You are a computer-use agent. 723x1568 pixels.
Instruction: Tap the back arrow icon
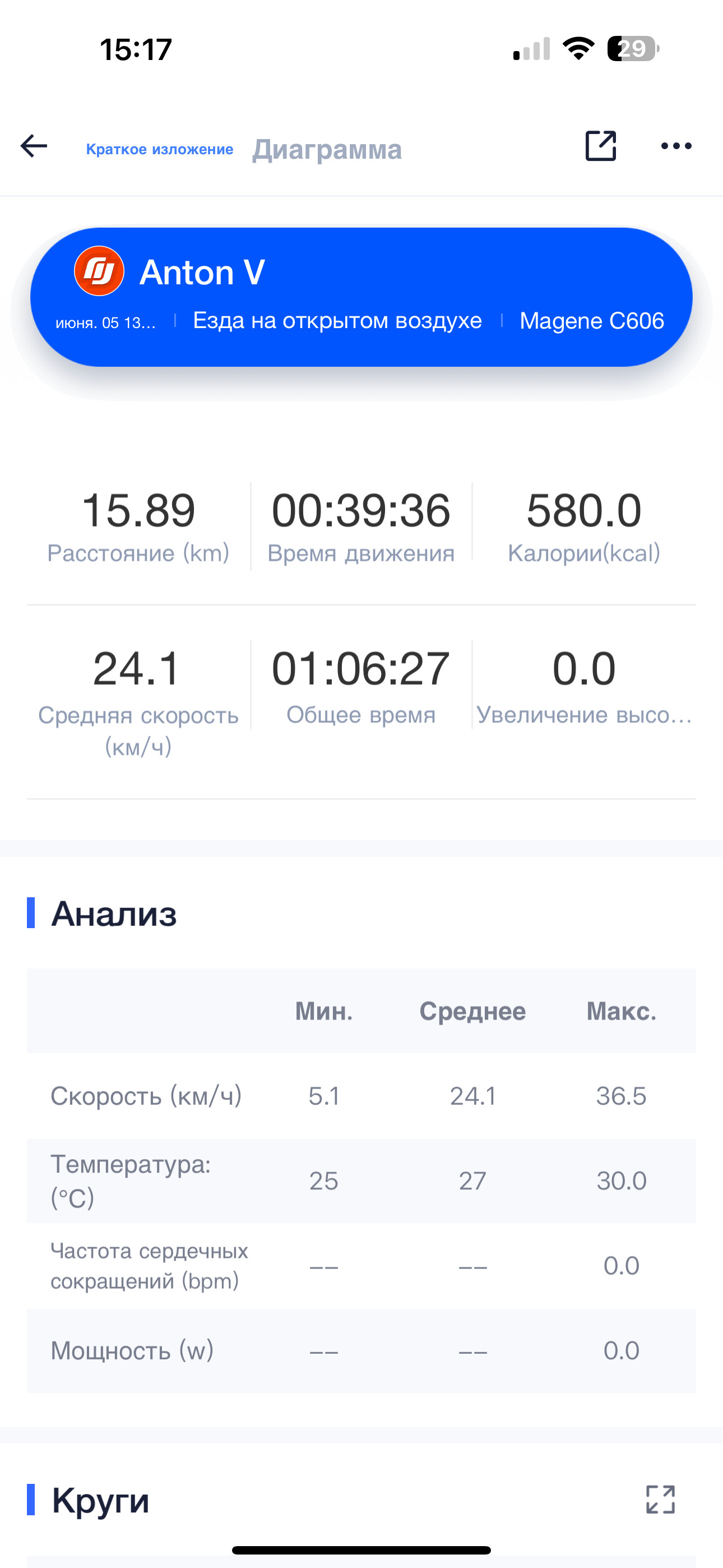pyautogui.click(x=34, y=146)
